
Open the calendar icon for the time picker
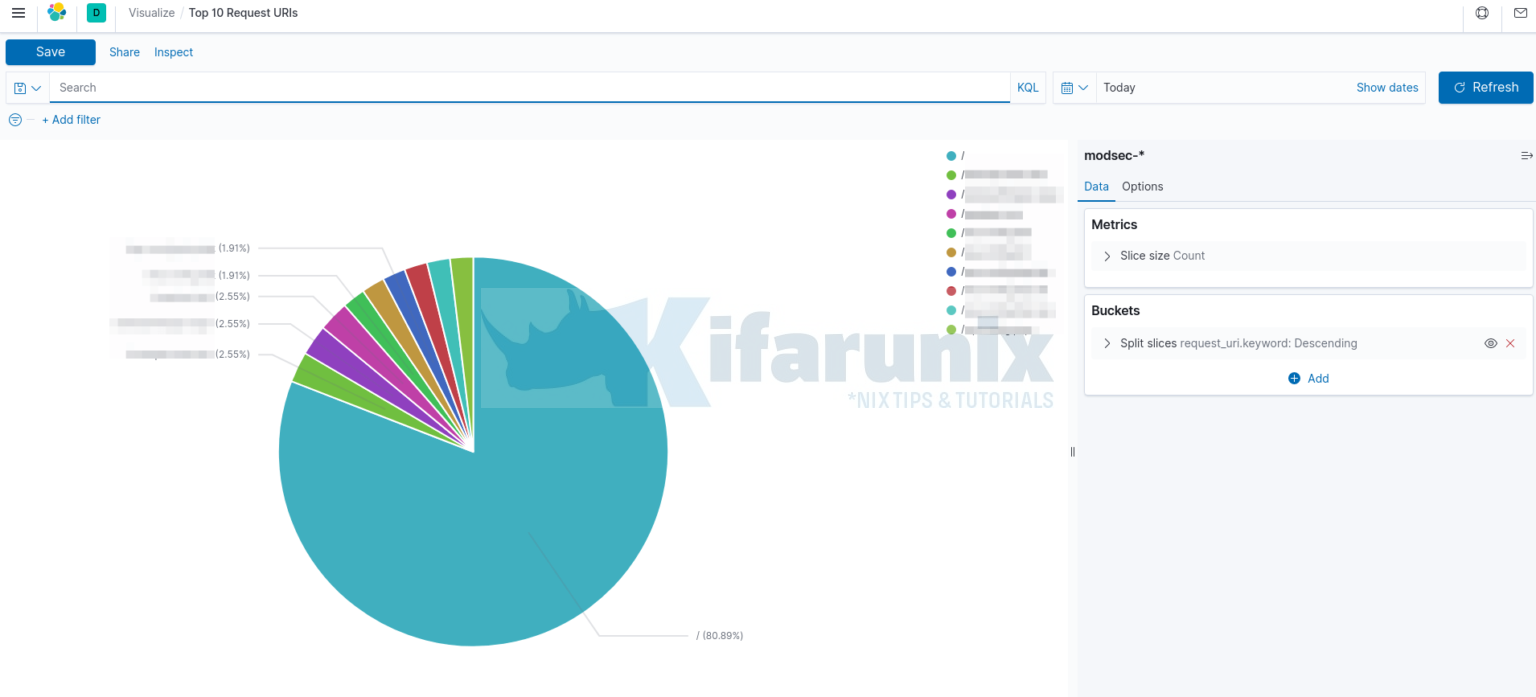[1066, 87]
